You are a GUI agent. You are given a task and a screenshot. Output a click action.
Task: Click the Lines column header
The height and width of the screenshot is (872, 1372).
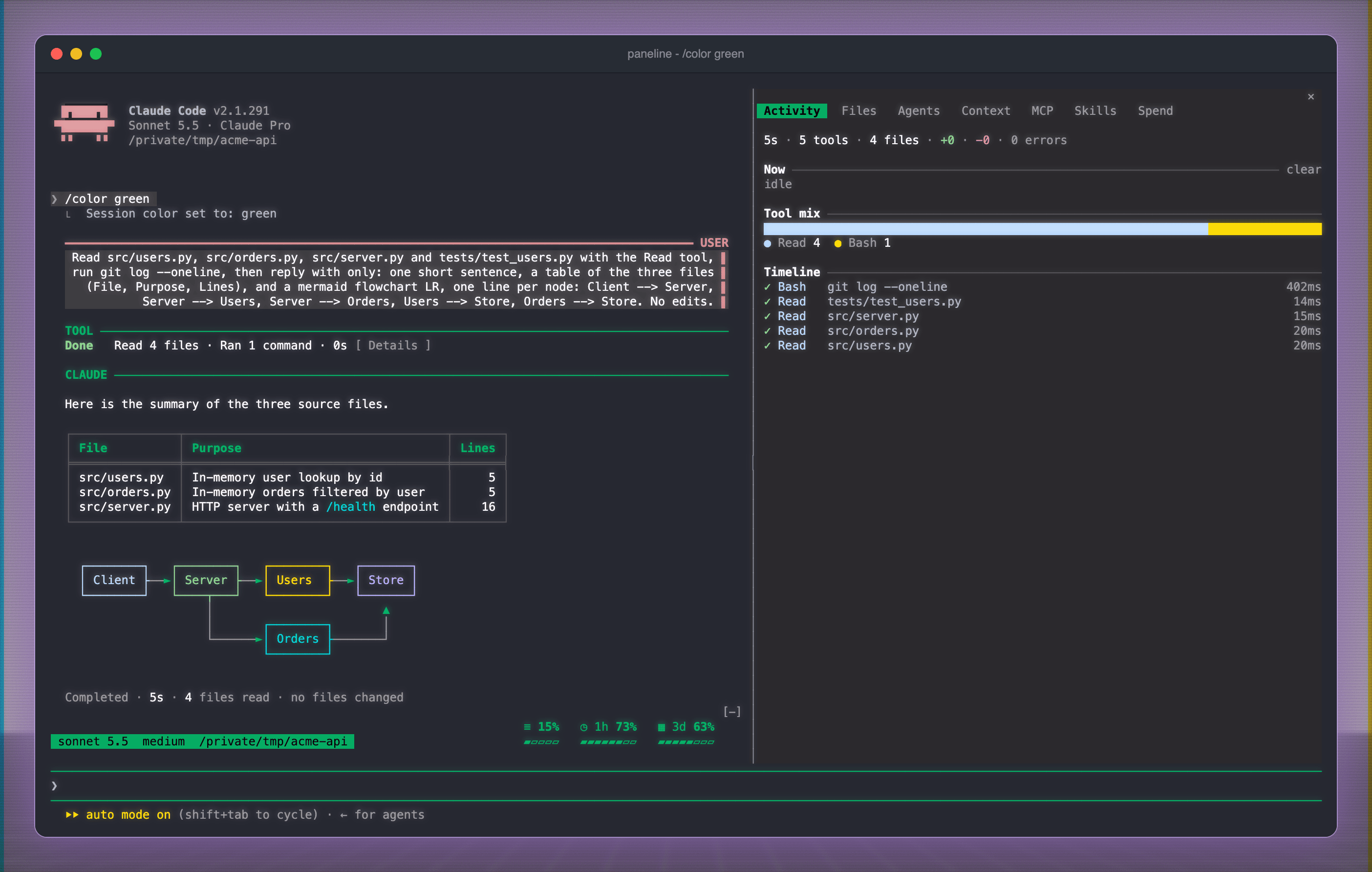point(477,448)
